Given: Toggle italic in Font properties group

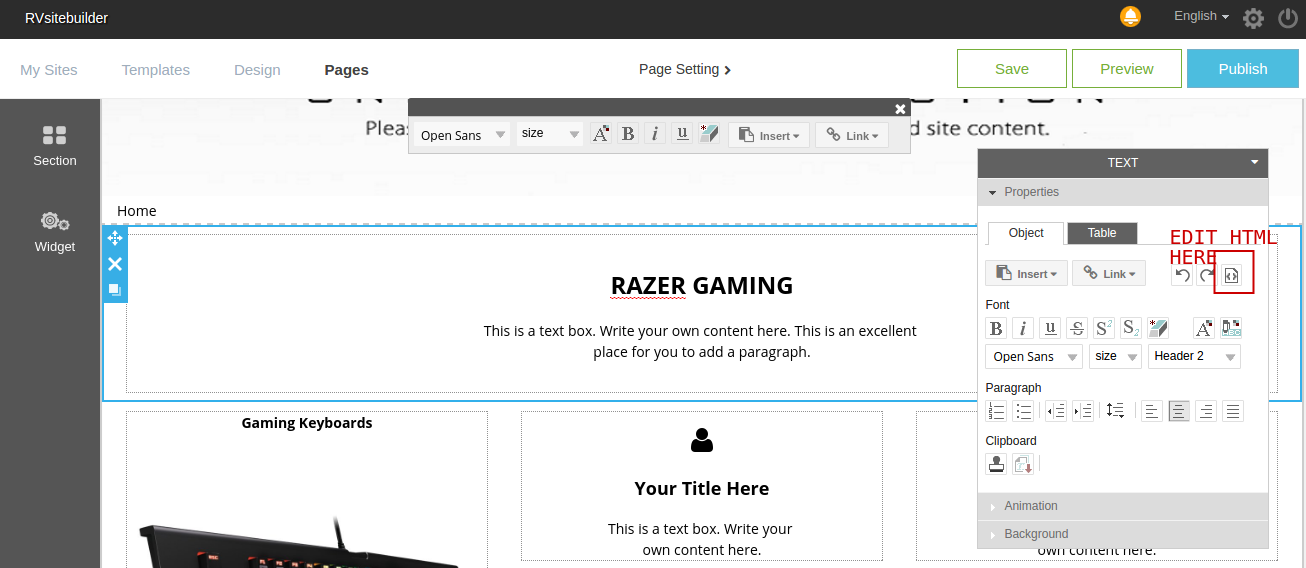Looking at the screenshot, I should click(1023, 328).
